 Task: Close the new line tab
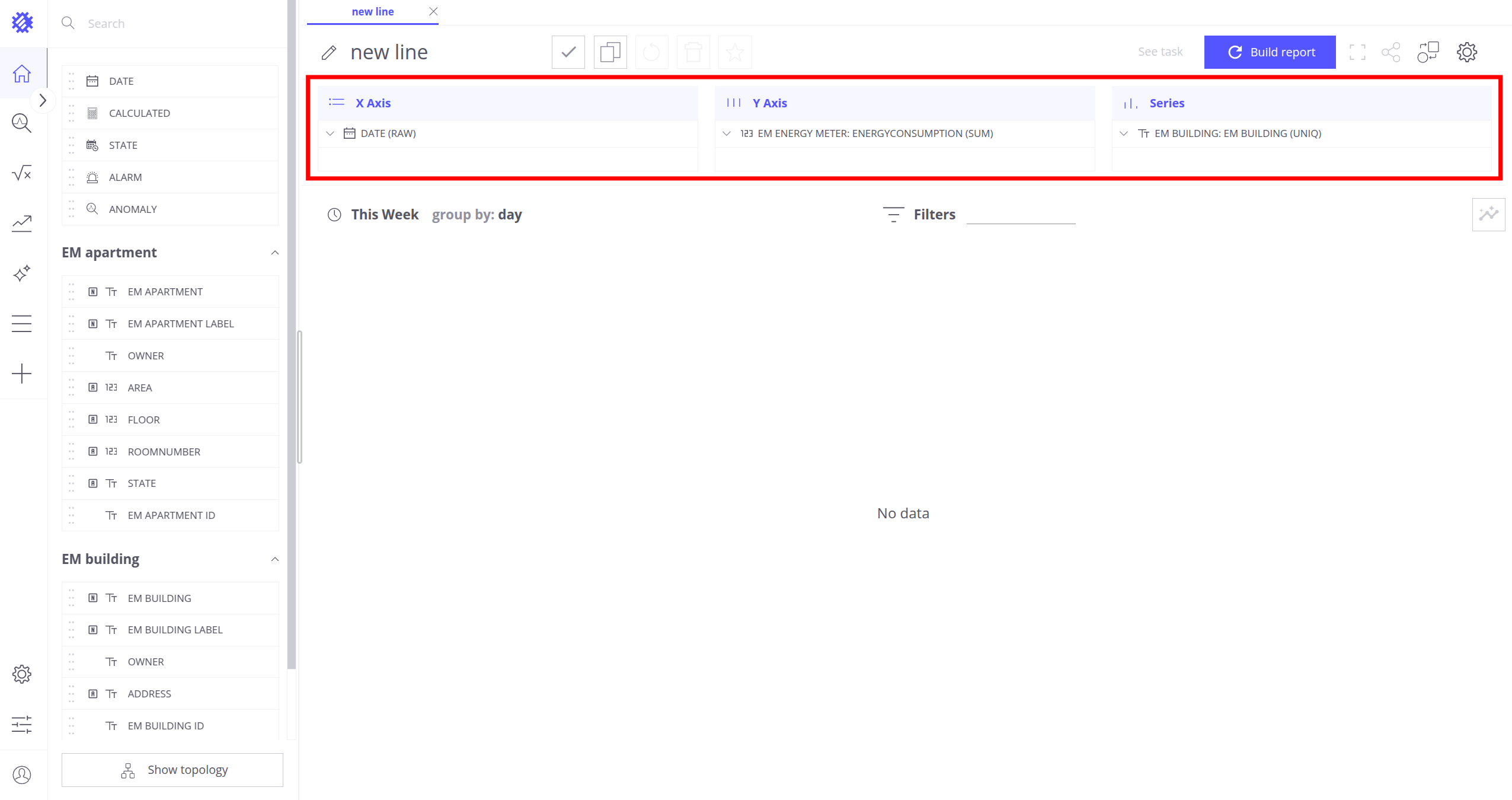[x=433, y=11]
